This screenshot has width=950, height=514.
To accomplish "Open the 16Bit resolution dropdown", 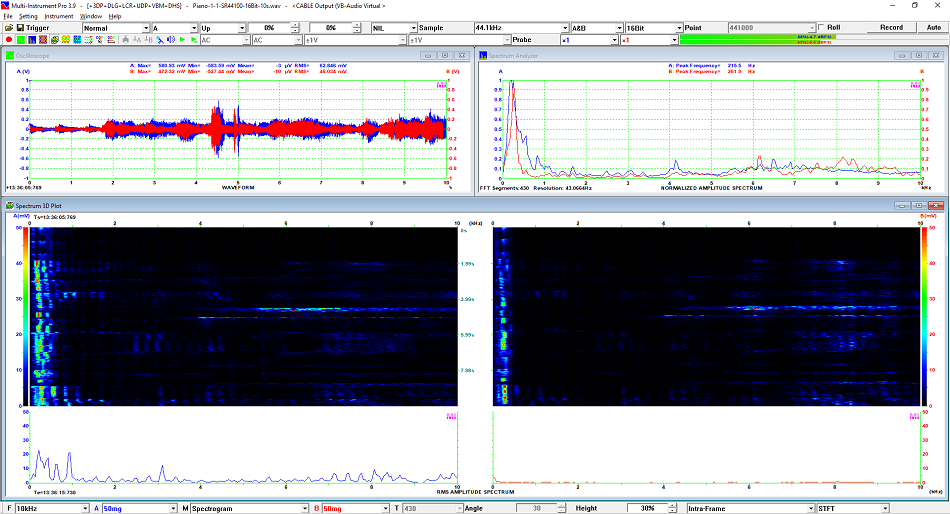I will (652, 28).
